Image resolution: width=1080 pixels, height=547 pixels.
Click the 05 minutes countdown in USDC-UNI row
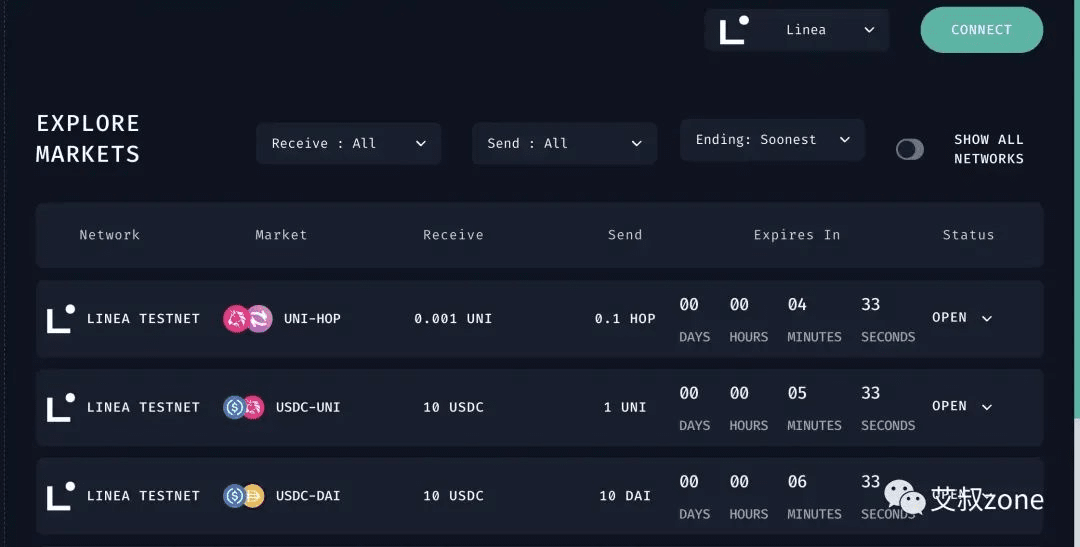797,393
